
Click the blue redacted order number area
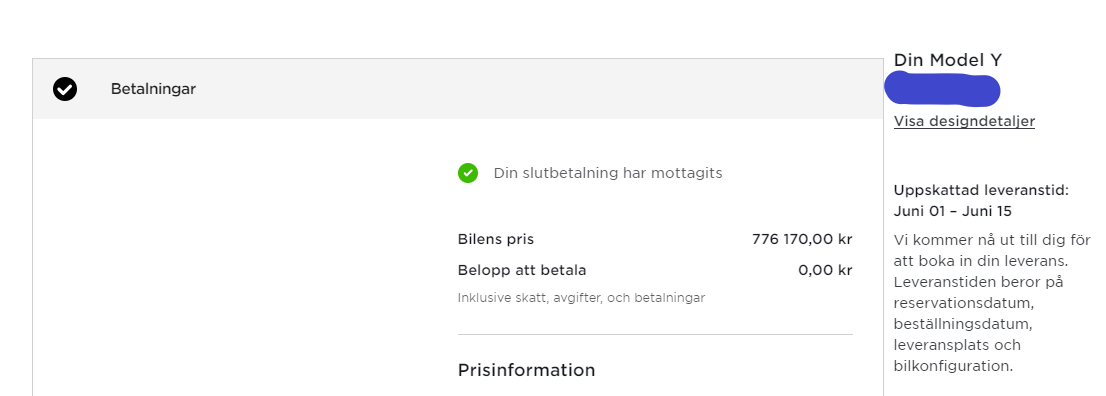pos(942,89)
